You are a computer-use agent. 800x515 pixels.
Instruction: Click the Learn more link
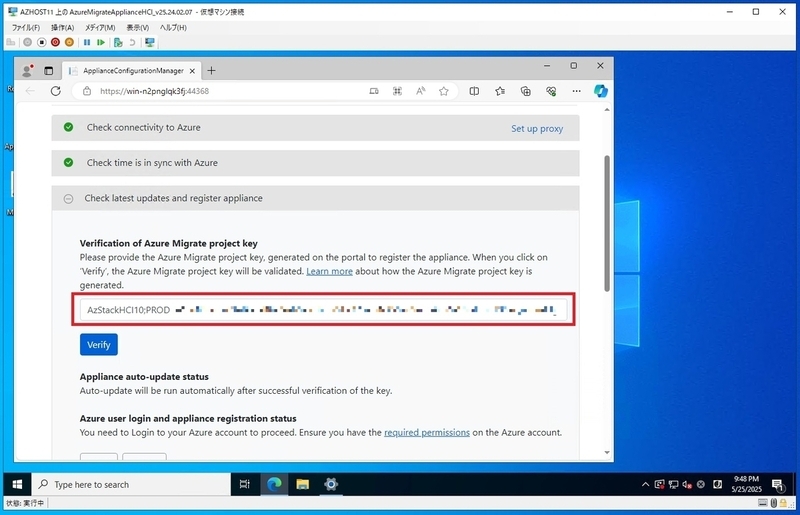click(x=329, y=271)
